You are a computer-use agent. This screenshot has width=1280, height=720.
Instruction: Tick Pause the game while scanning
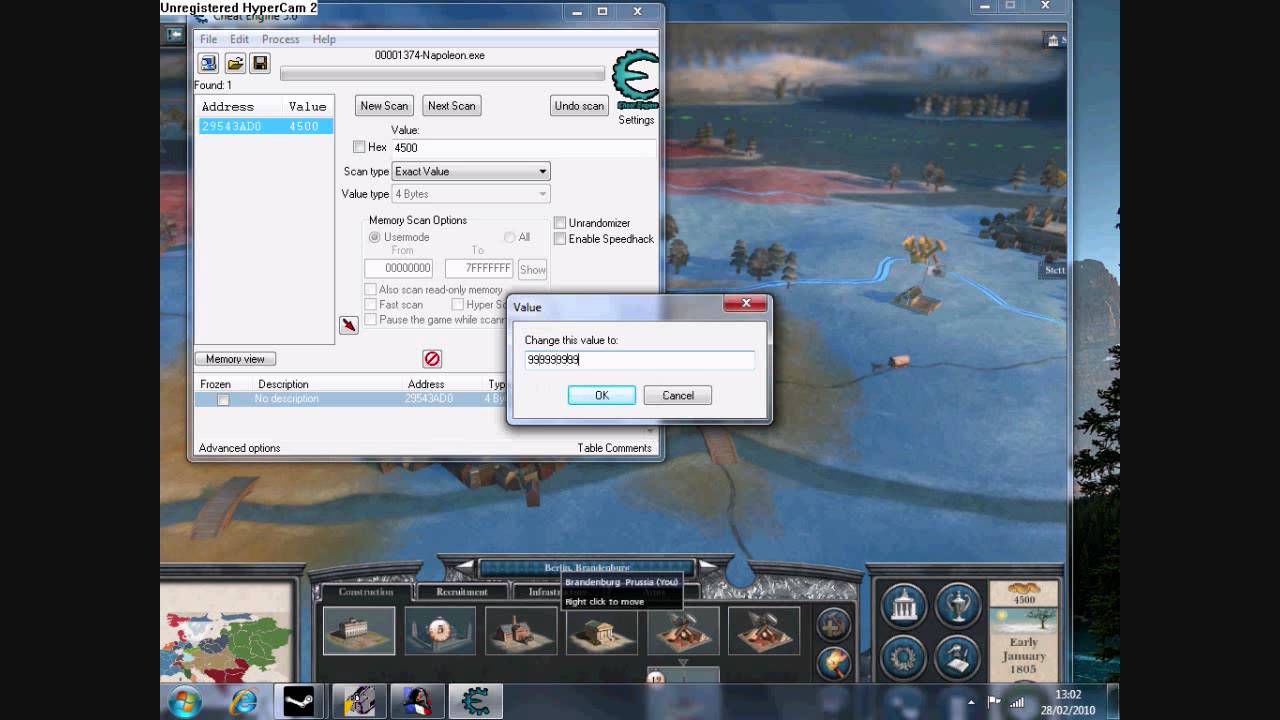(x=370, y=319)
